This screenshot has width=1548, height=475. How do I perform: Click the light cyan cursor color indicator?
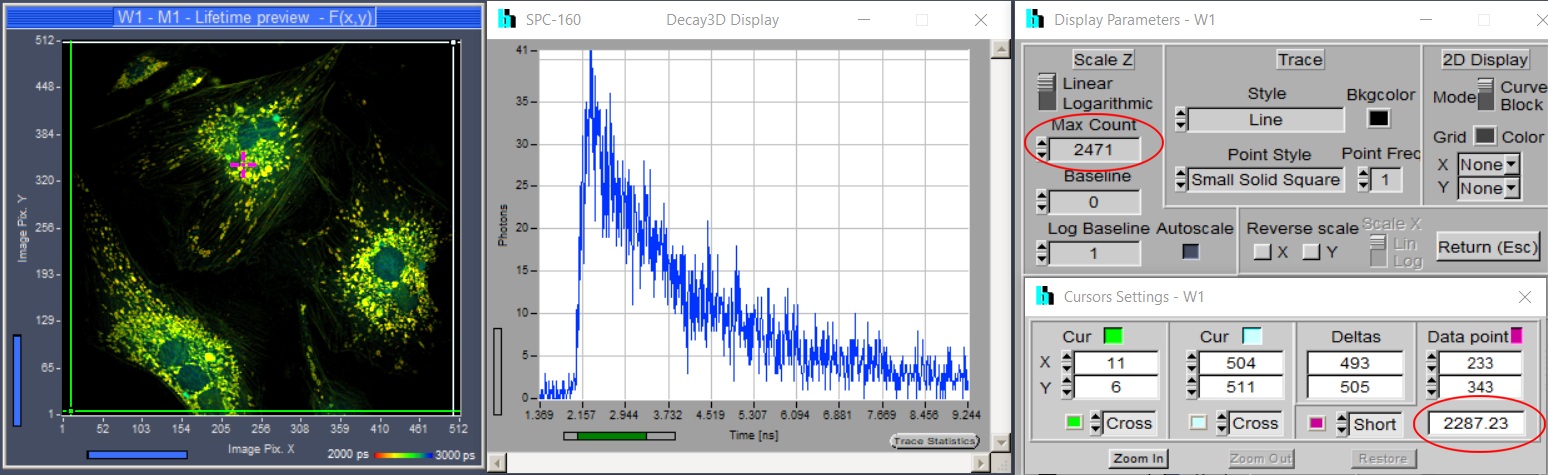point(1250,336)
